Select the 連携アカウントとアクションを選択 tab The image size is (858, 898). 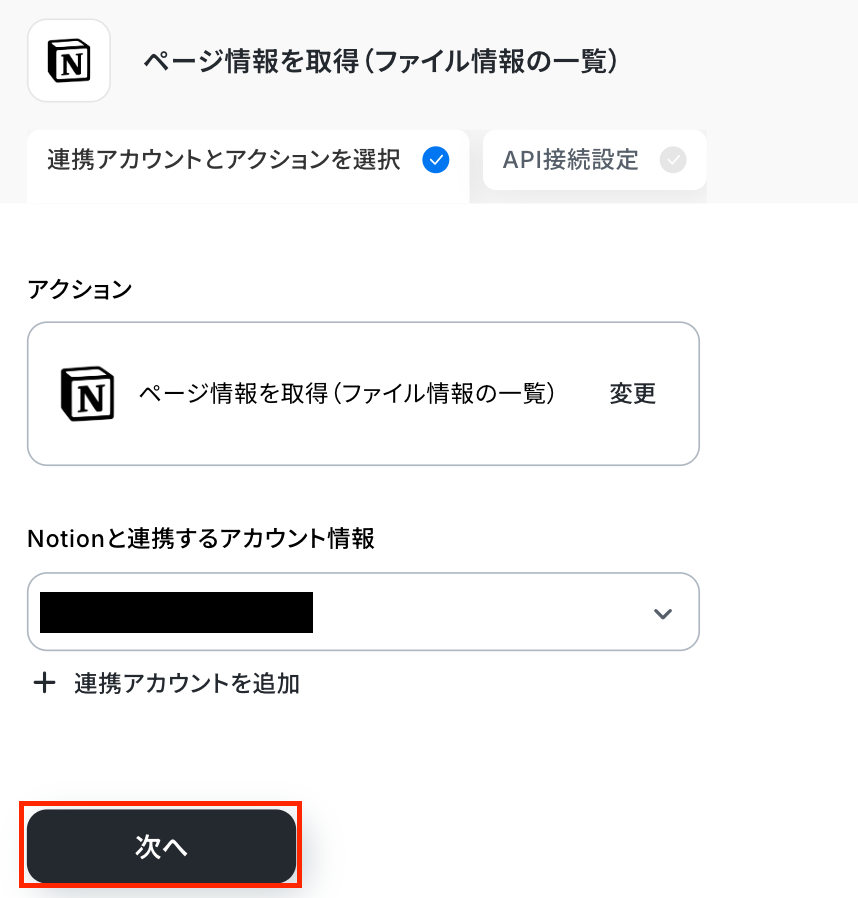[x=224, y=160]
